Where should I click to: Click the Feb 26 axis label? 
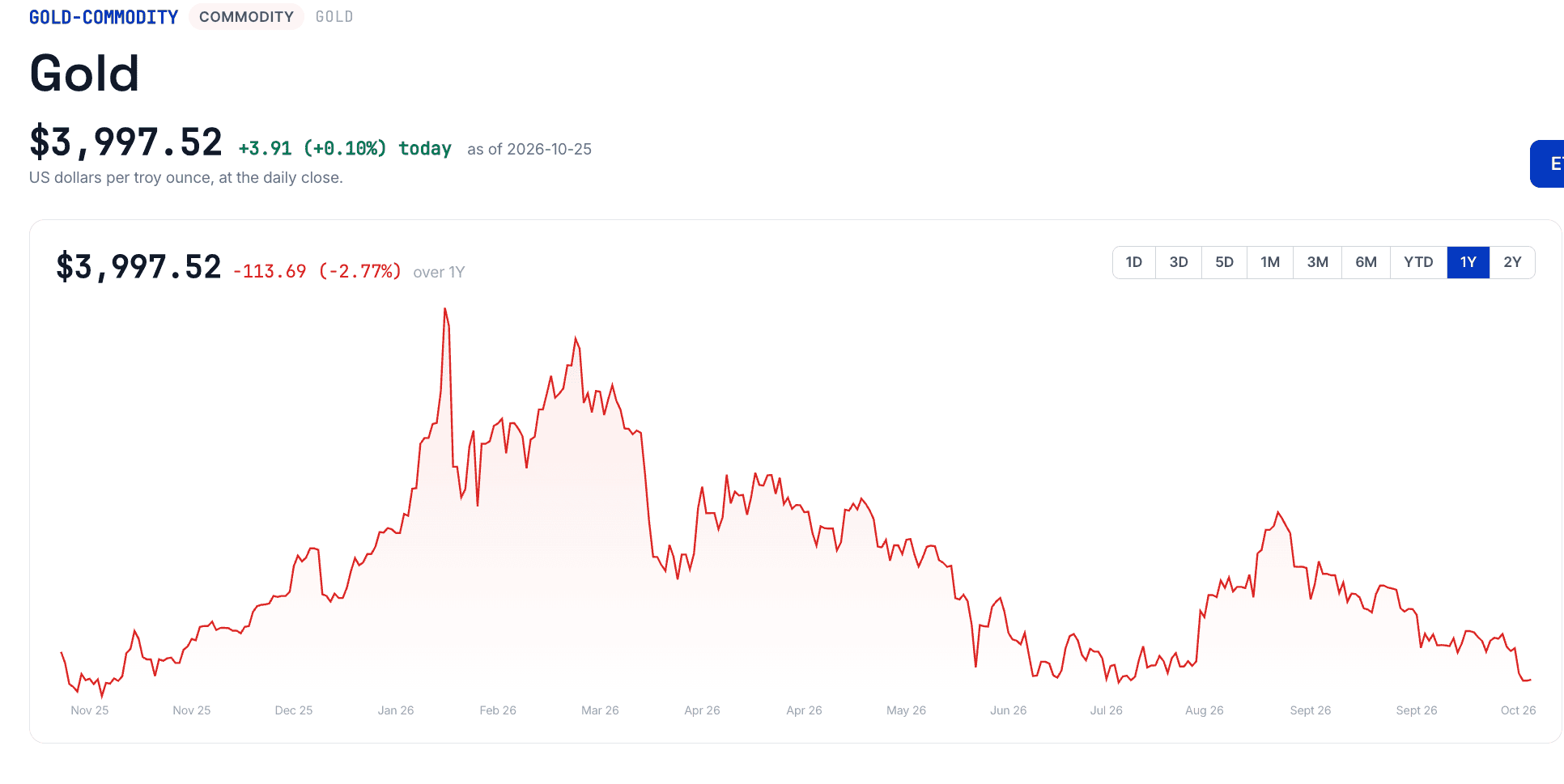498,710
